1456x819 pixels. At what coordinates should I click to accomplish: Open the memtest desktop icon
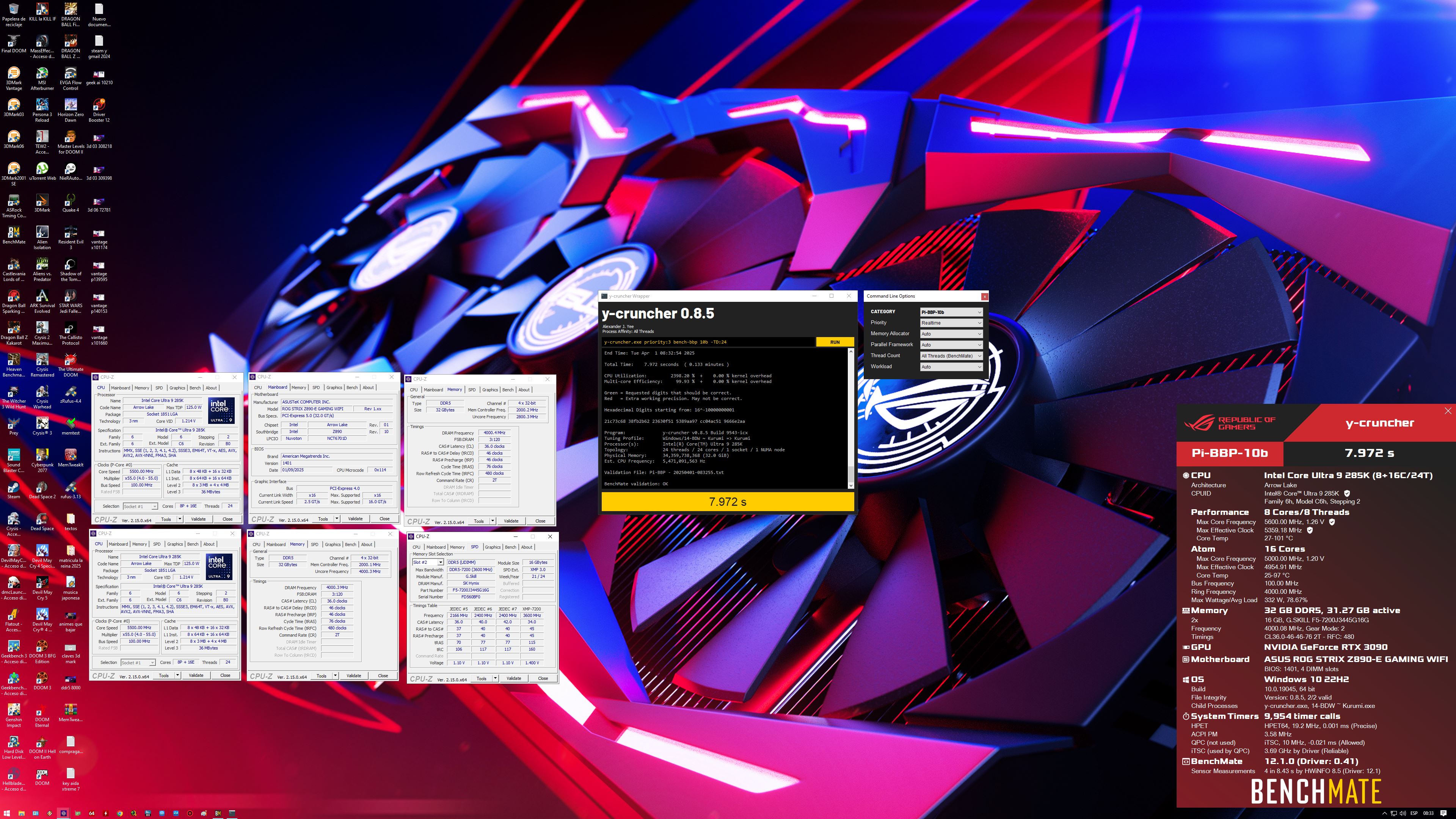coord(70,426)
